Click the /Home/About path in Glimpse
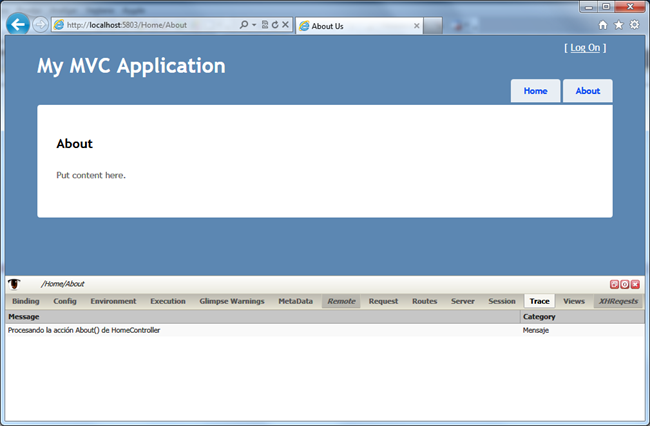Viewport: 650px width, 426px height. (x=63, y=284)
